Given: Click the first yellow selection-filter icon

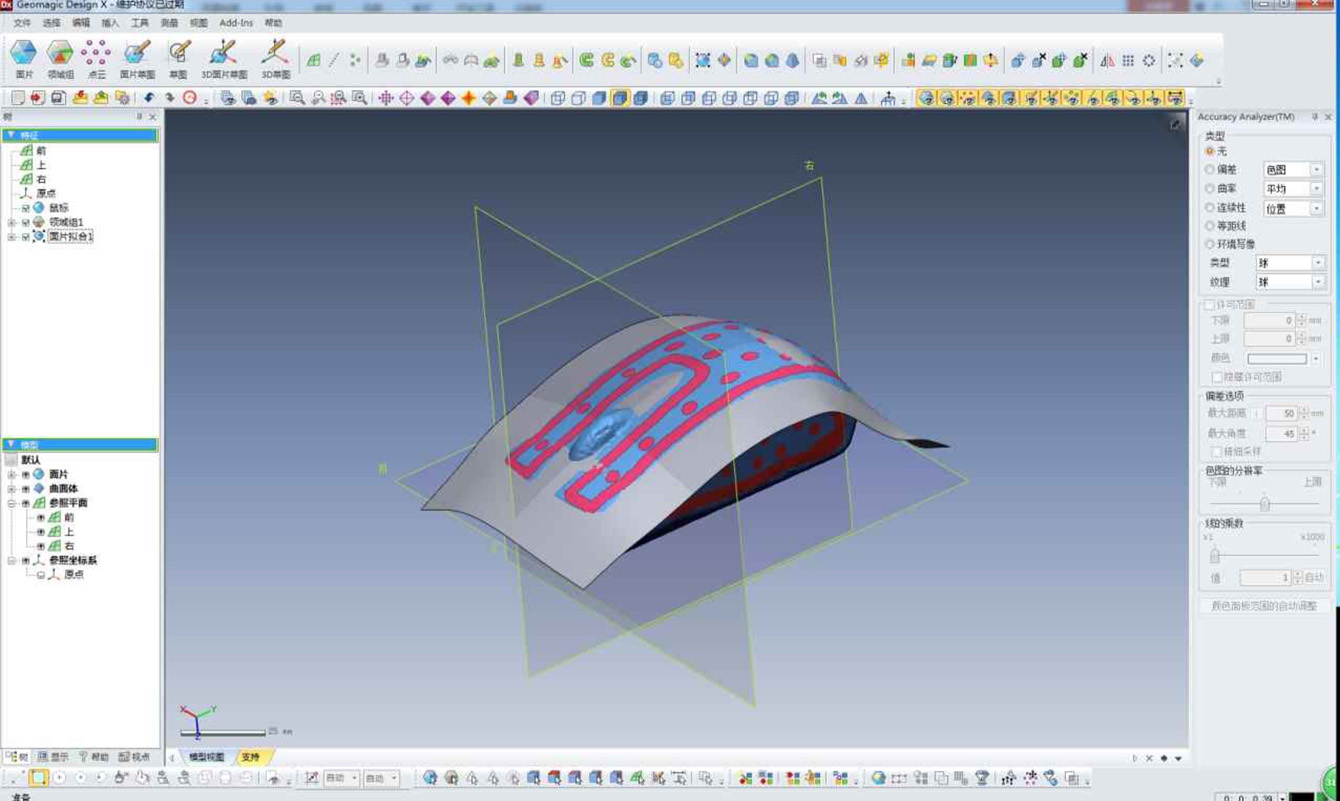Looking at the screenshot, I should [x=926, y=98].
